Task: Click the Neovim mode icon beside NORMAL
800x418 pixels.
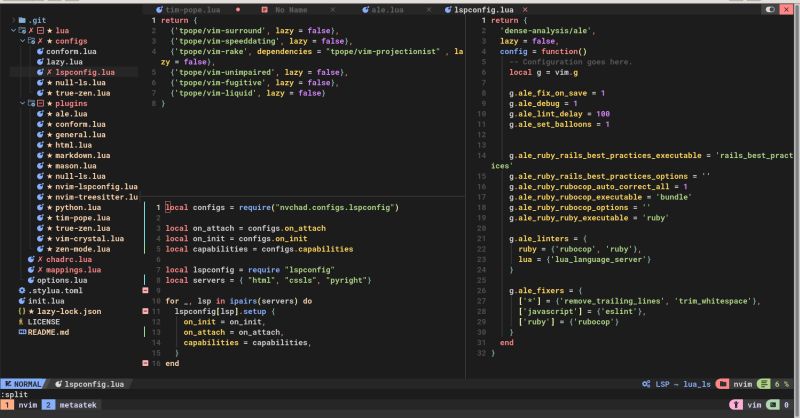Action: pos(8,384)
